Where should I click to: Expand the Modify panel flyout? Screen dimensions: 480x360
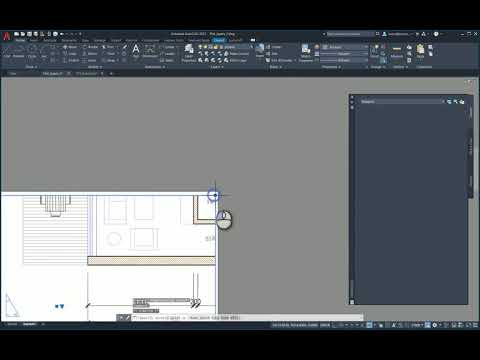pos(95,67)
